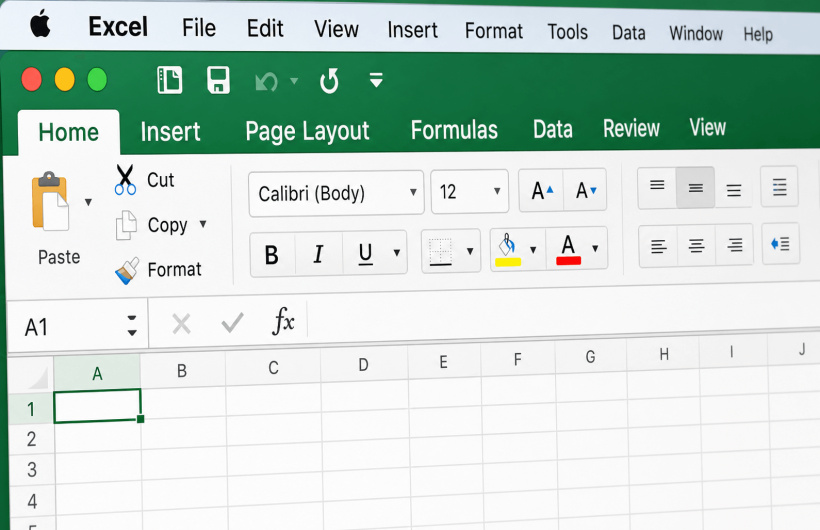The image size is (820, 530).
Task: Expand the Paste options arrow
Action: click(88, 202)
